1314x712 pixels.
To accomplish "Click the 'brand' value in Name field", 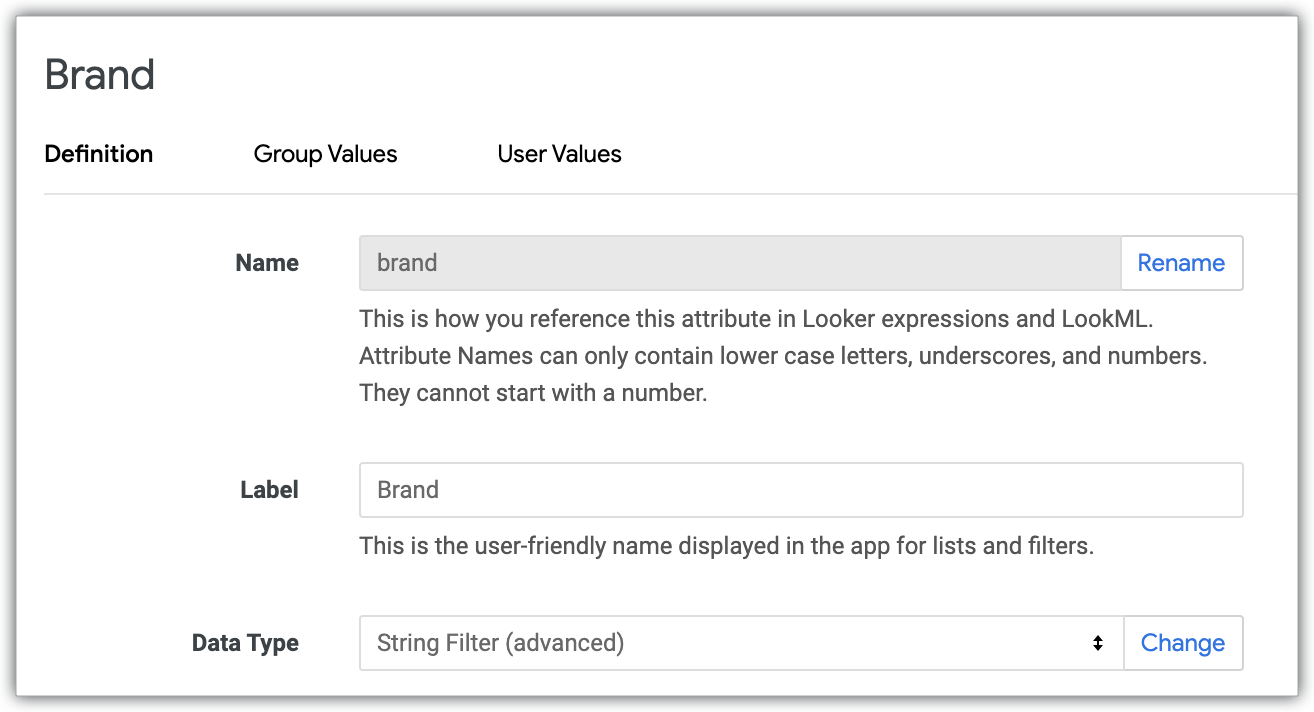I will [407, 263].
